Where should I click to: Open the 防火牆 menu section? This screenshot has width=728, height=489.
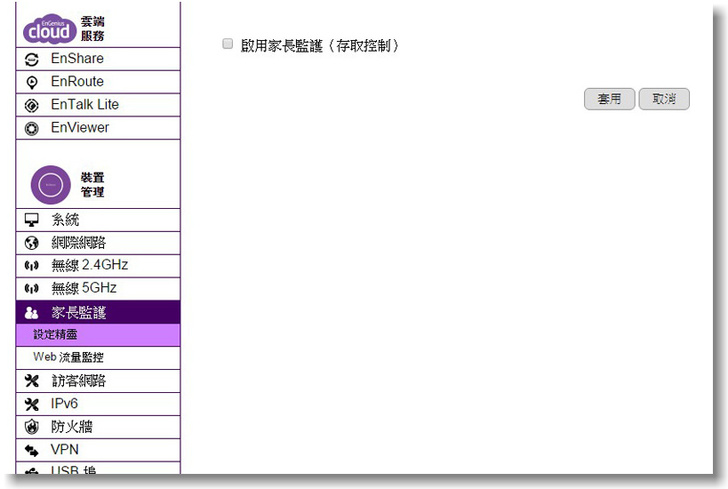(98, 427)
